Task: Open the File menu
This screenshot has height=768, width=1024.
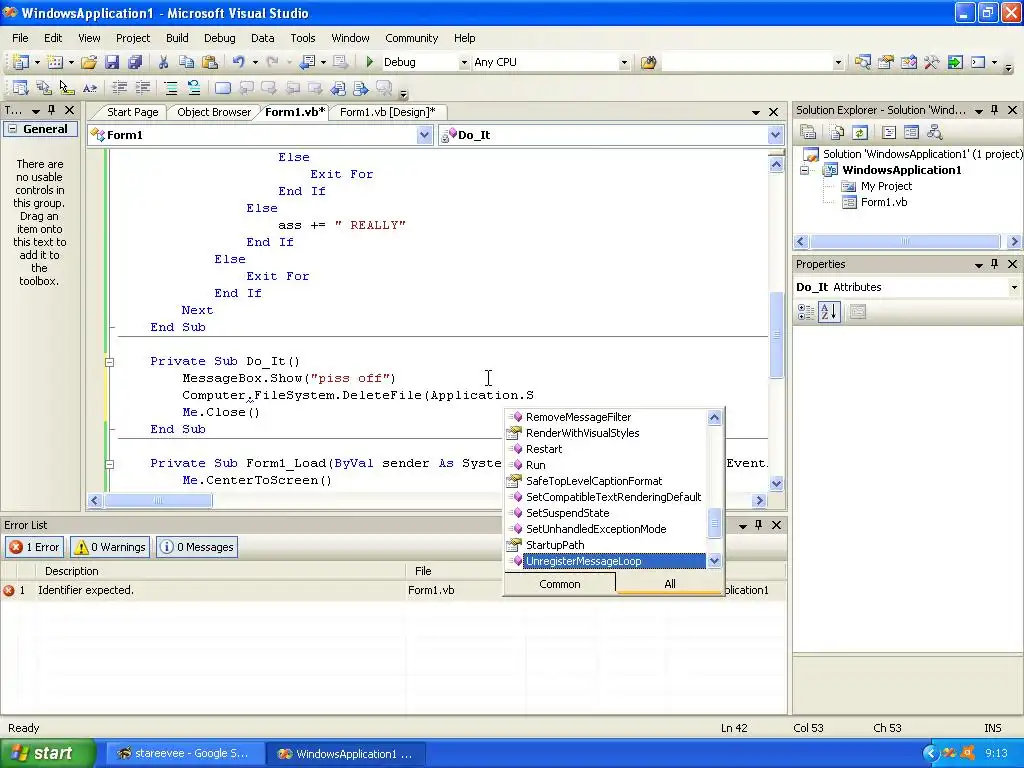Action: coord(20,38)
